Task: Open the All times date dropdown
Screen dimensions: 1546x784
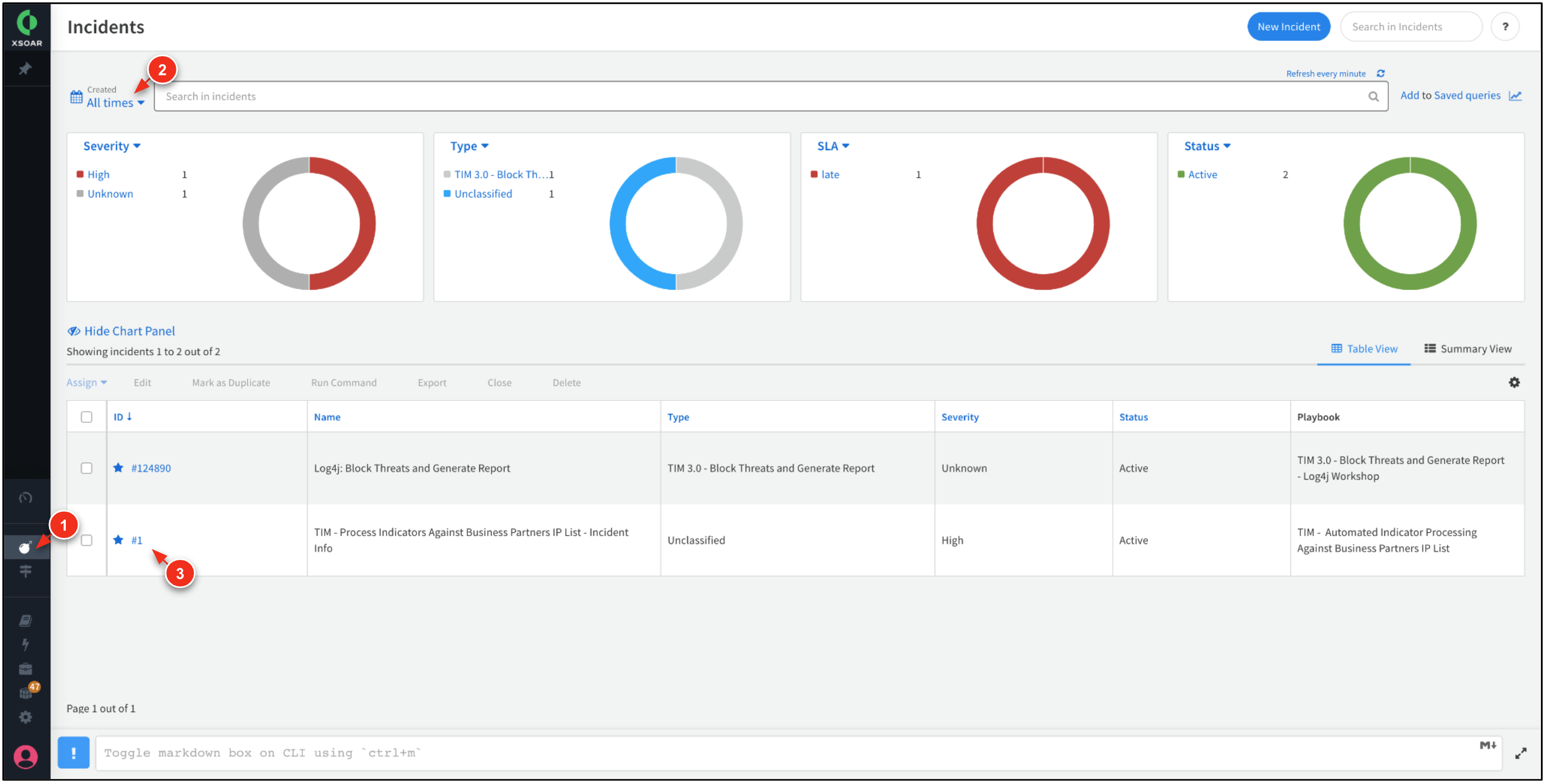Action: (115, 103)
